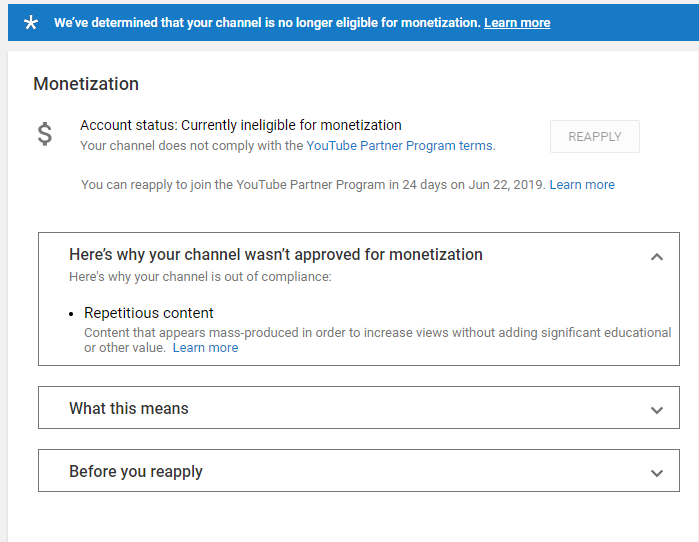Click Account status ineligible for monetization text
This screenshot has height=542, width=699.
(241, 125)
